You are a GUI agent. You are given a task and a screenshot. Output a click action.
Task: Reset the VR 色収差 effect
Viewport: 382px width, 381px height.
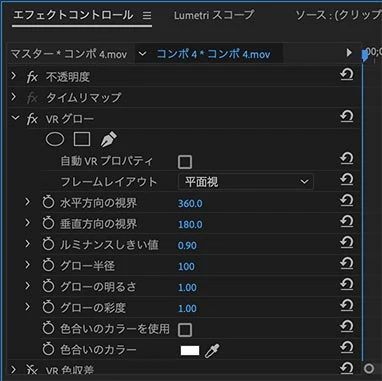[347, 368]
